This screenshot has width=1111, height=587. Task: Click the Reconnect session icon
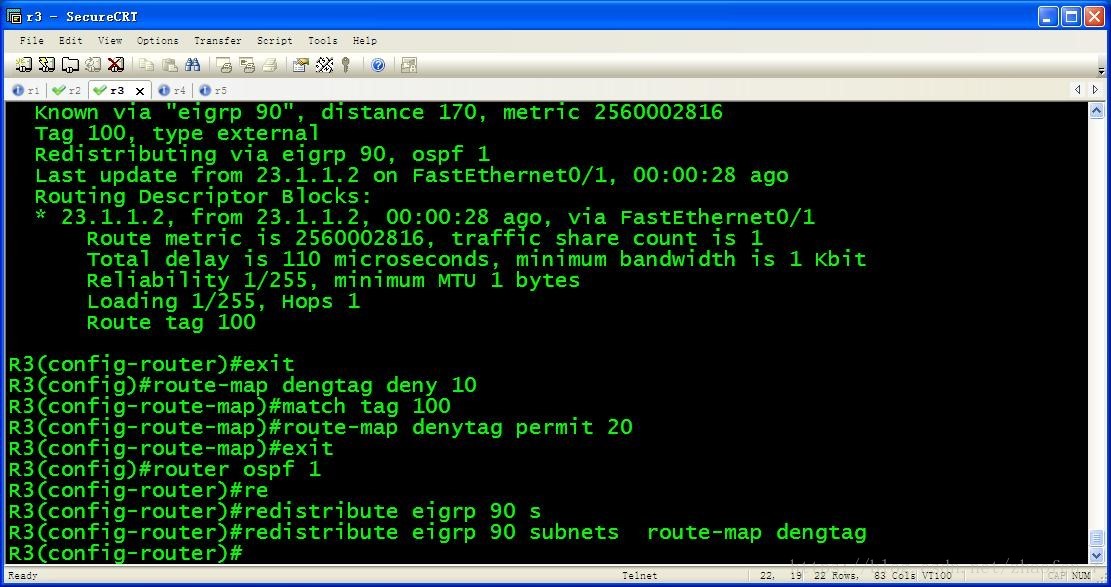pos(93,65)
